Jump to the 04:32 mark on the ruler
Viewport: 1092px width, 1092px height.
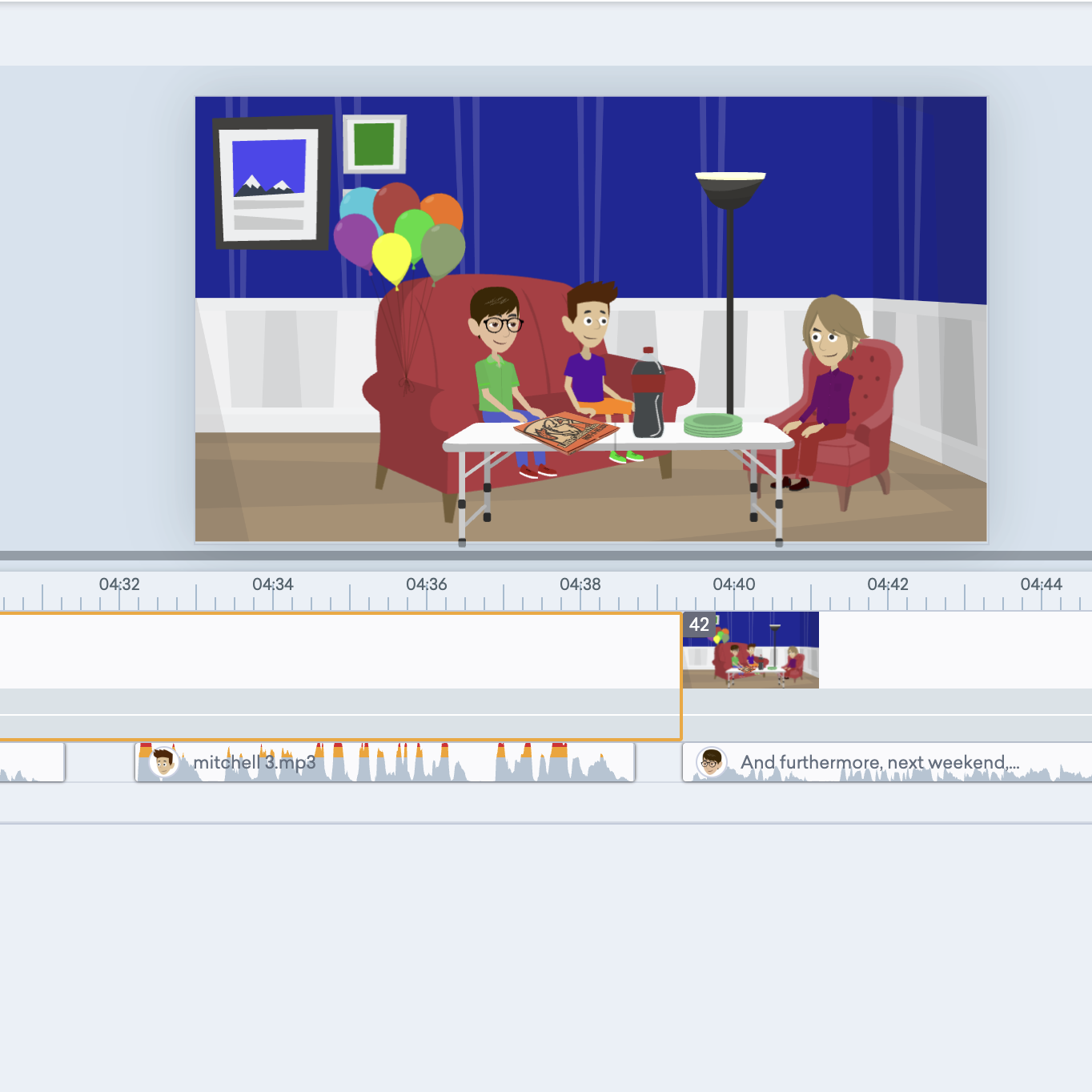pos(119,584)
